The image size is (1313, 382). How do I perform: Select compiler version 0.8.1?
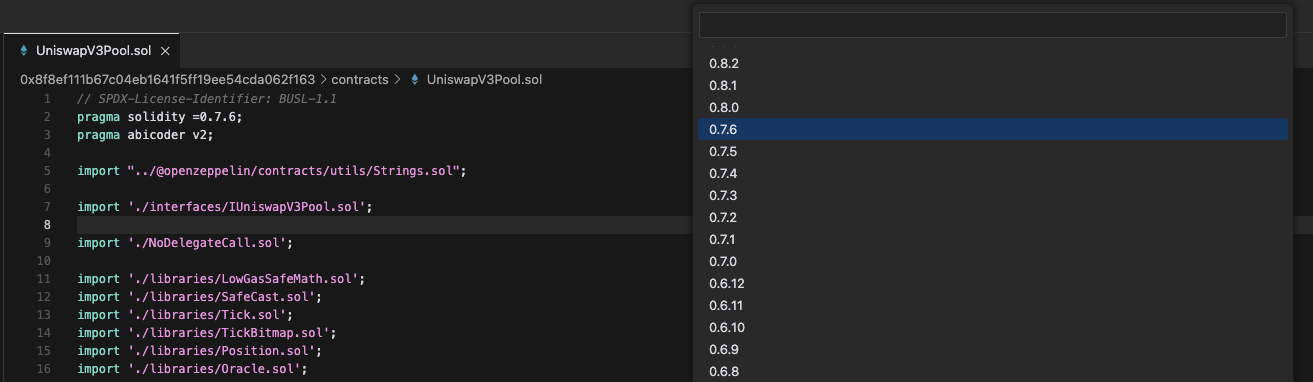[992, 85]
